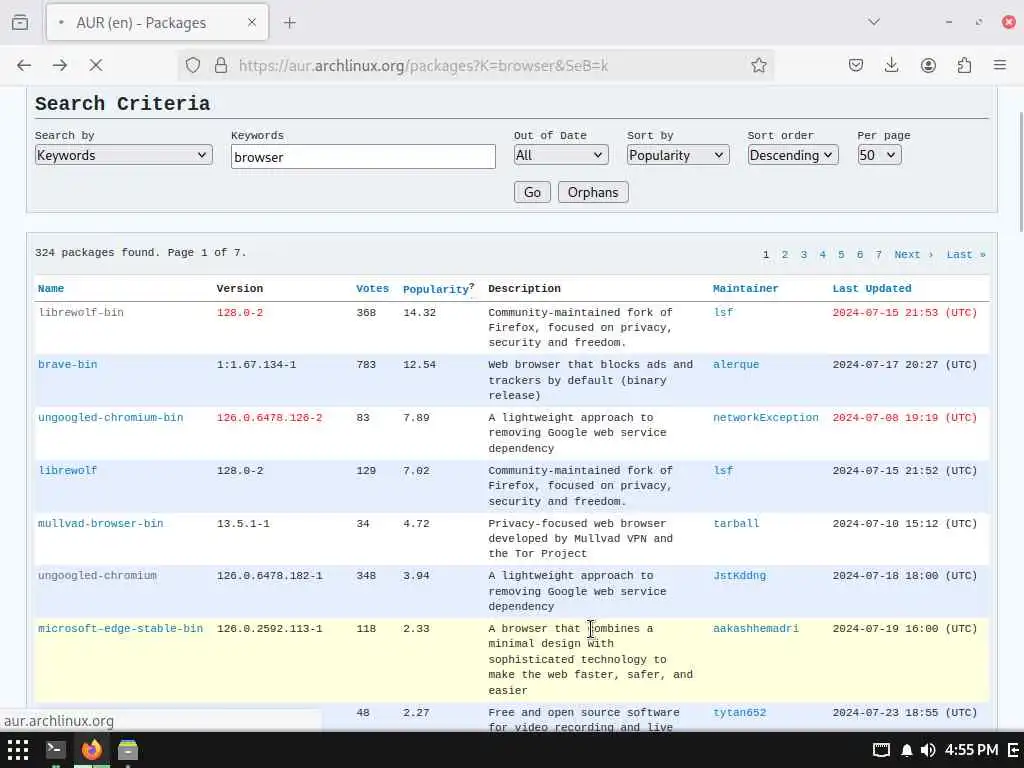Open the volume speaker tray icon
Image resolution: width=1024 pixels, height=768 pixels.
[x=927, y=750]
